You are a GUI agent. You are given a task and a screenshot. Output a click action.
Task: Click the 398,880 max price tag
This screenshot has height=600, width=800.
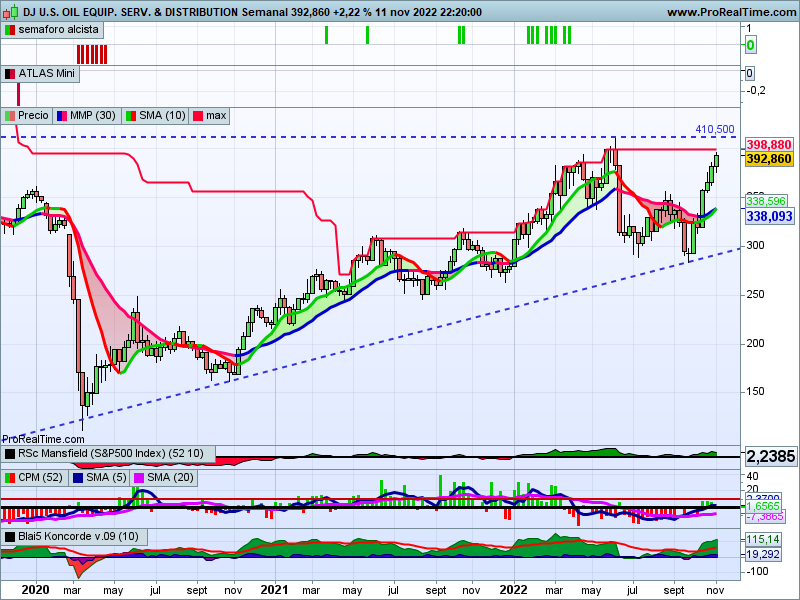click(x=769, y=145)
